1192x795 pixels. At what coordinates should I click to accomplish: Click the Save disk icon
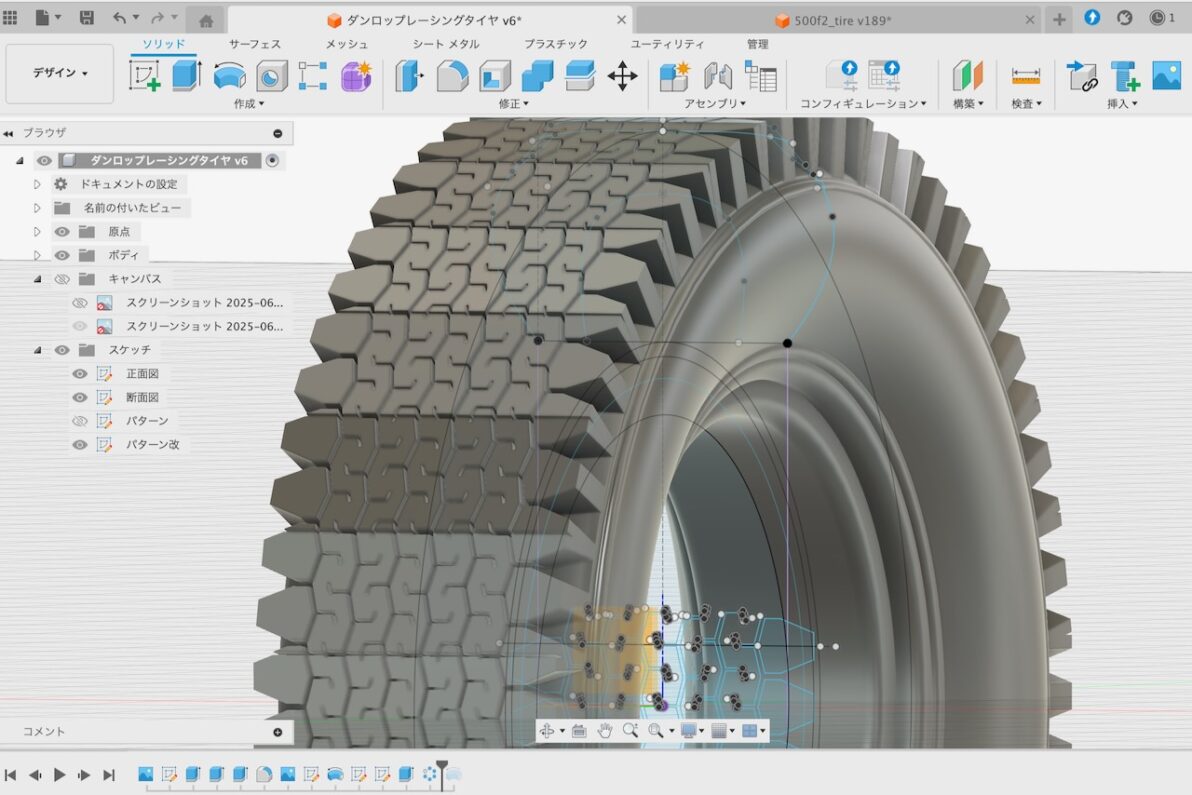coord(87,18)
